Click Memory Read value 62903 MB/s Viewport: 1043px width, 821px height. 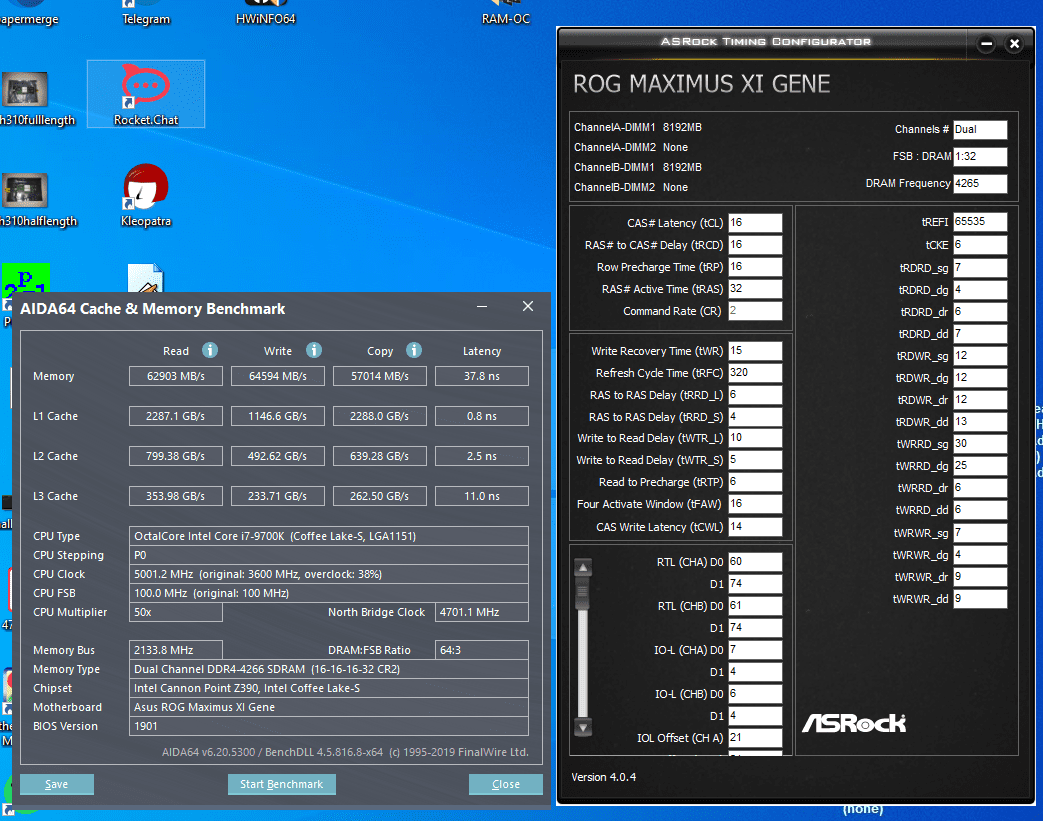[x=176, y=376]
